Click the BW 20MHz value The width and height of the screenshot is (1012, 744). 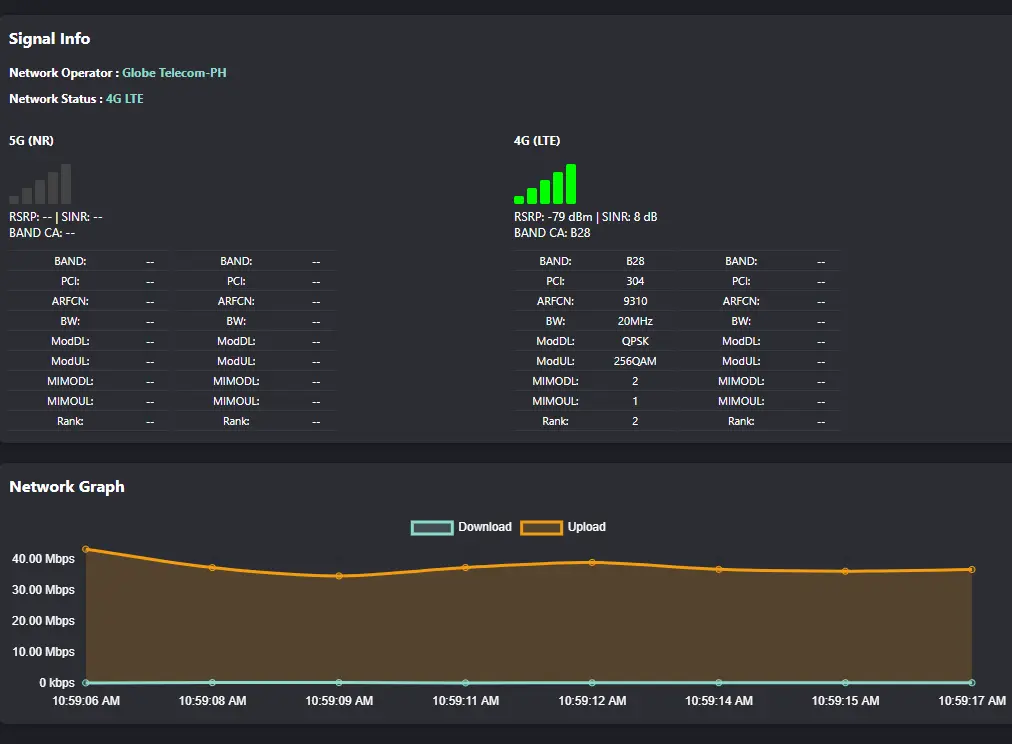click(x=635, y=321)
